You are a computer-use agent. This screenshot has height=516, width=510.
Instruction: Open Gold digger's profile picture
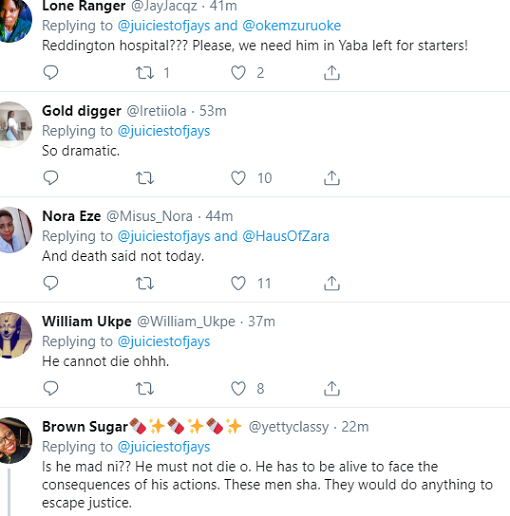[x=14, y=125]
